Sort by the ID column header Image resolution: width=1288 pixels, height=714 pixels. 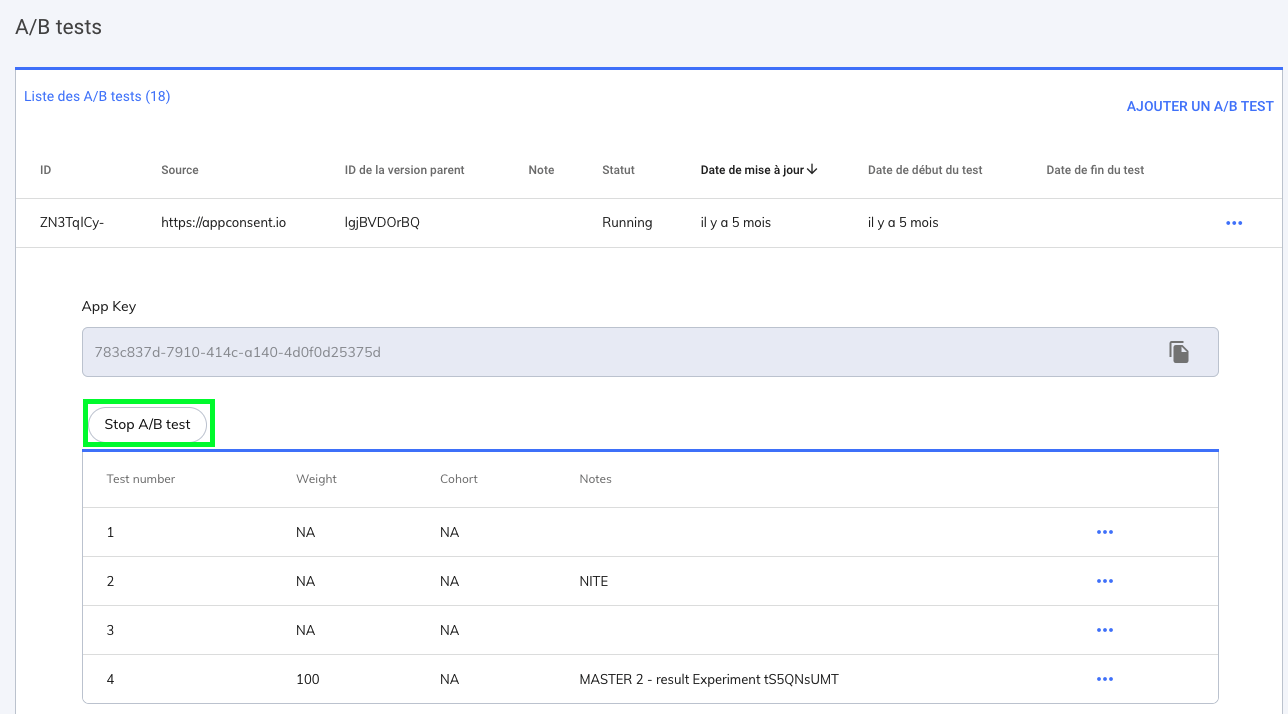click(x=46, y=170)
